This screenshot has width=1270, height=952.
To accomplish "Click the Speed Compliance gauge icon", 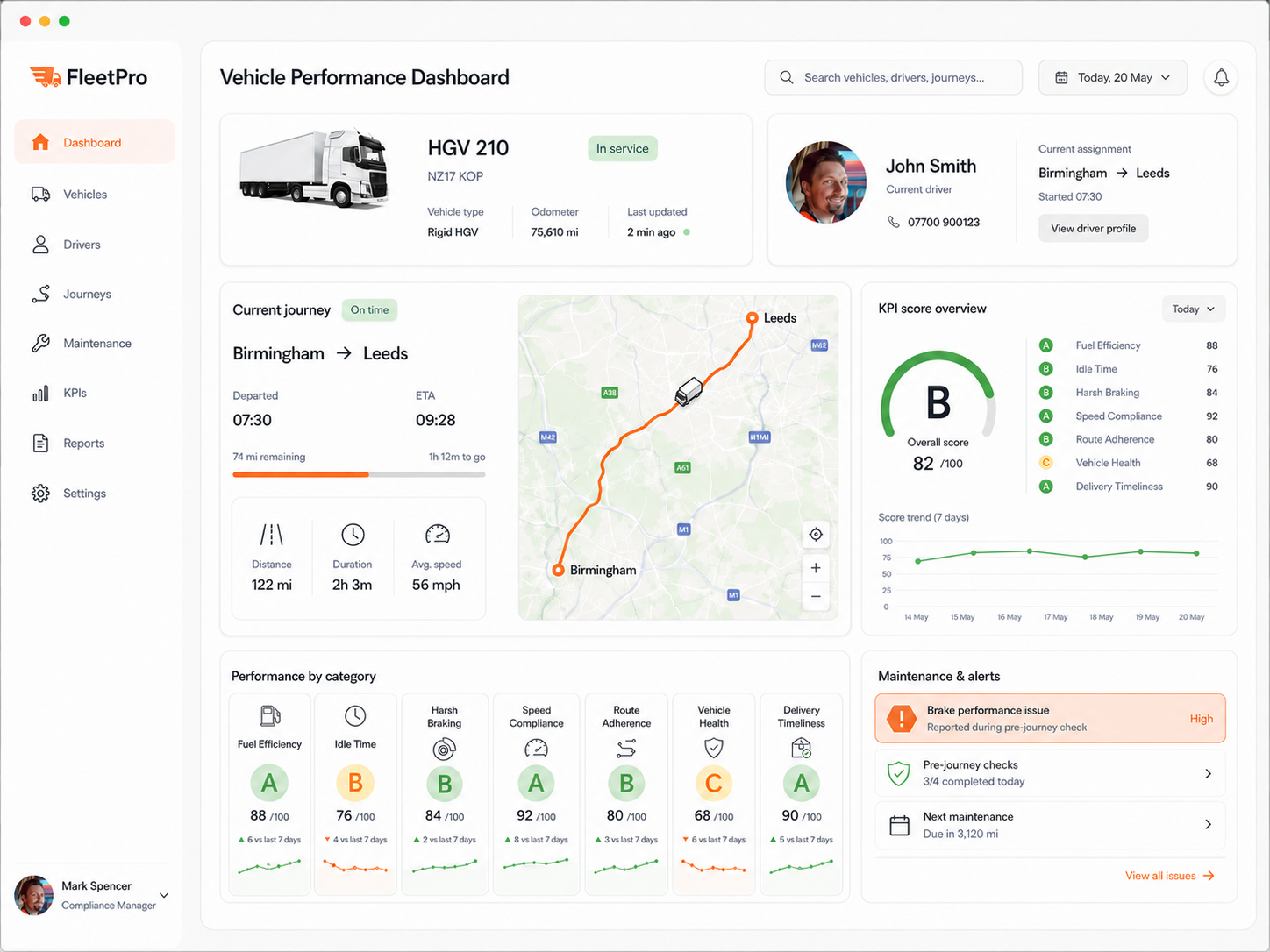I will [x=536, y=748].
